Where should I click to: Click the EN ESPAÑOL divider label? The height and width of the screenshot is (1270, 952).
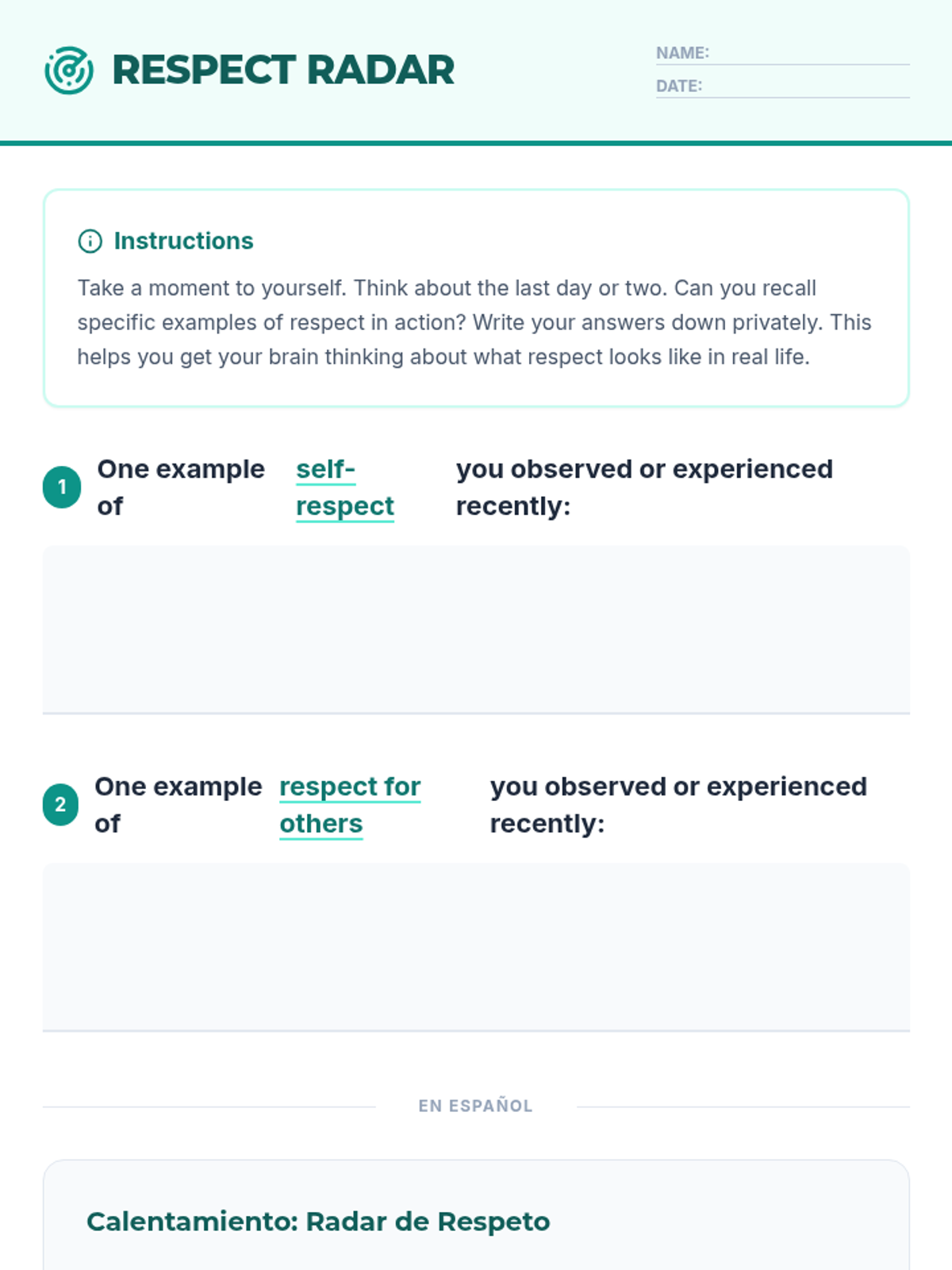pyautogui.click(x=475, y=1106)
